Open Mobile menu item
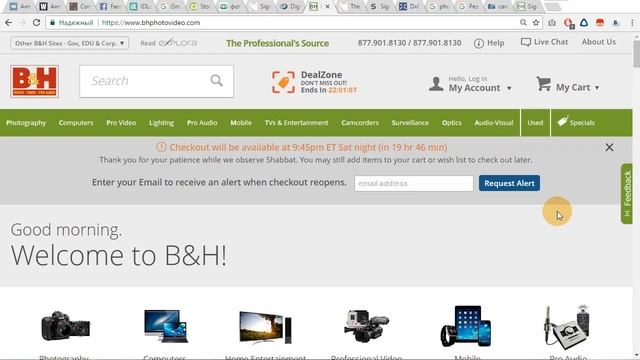The height and width of the screenshot is (360, 640). coord(241,123)
